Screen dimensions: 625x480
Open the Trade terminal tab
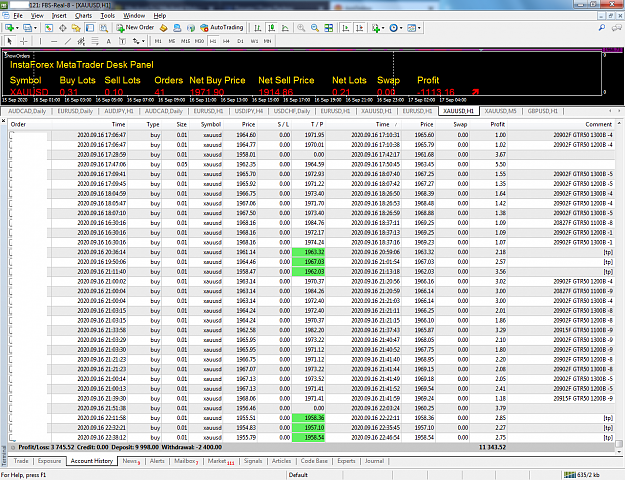[21, 461]
